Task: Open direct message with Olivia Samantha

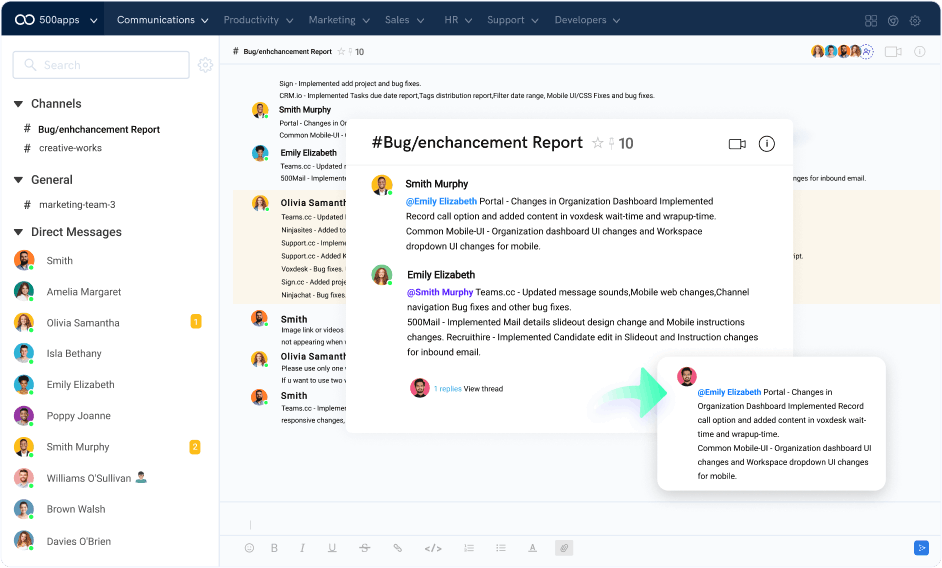Action: point(83,323)
